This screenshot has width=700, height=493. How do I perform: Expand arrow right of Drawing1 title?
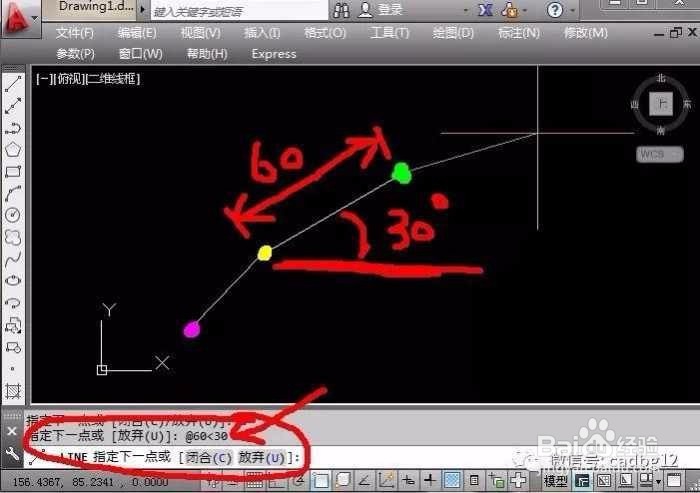click(x=143, y=9)
